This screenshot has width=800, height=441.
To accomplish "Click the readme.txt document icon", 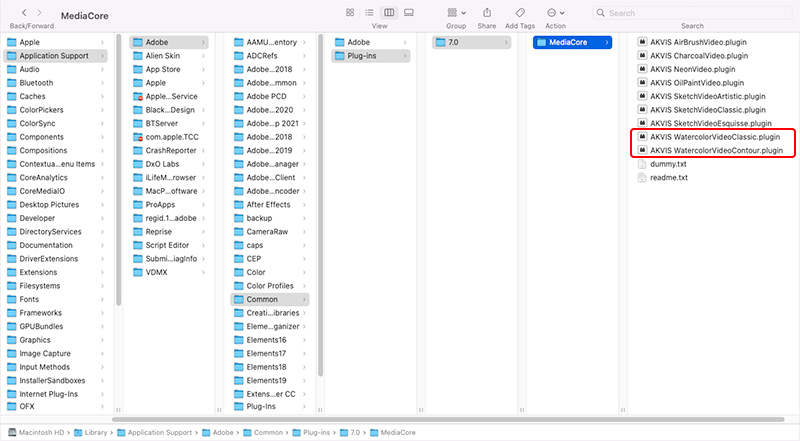I will [x=642, y=178].
